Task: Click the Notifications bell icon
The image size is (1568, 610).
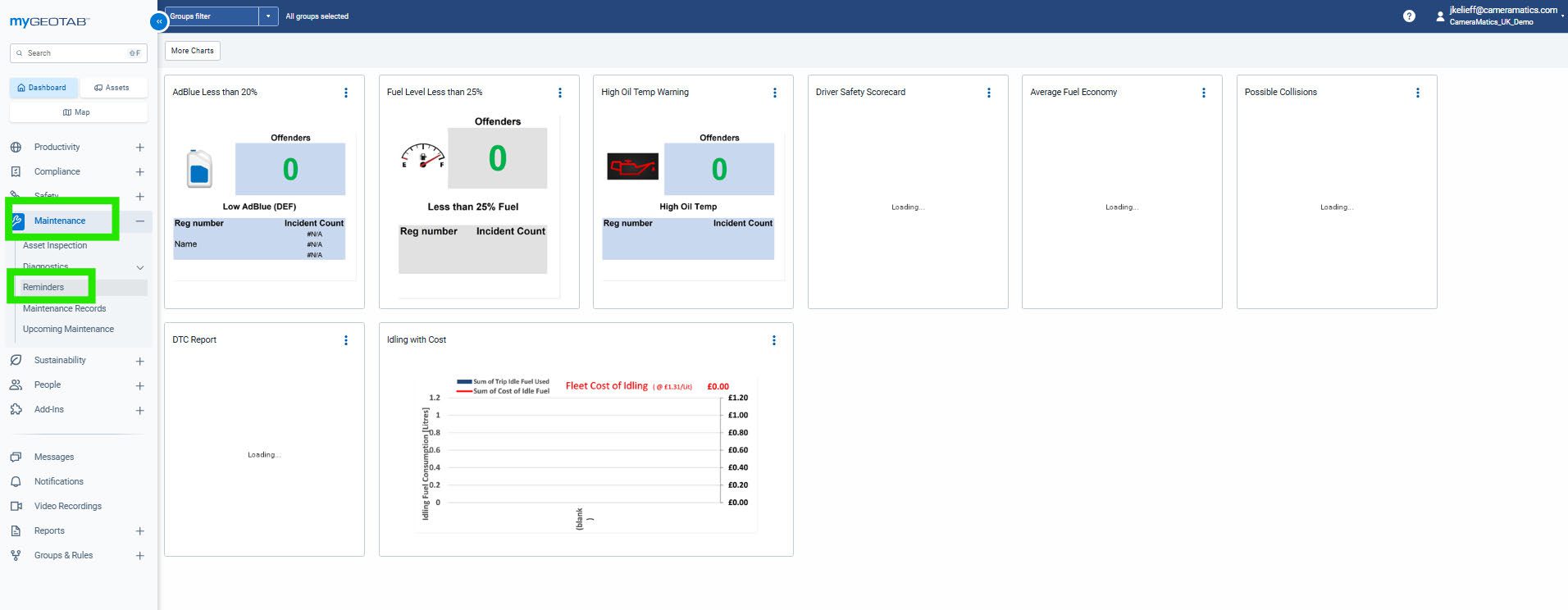Action: click(x=16, y=482)
